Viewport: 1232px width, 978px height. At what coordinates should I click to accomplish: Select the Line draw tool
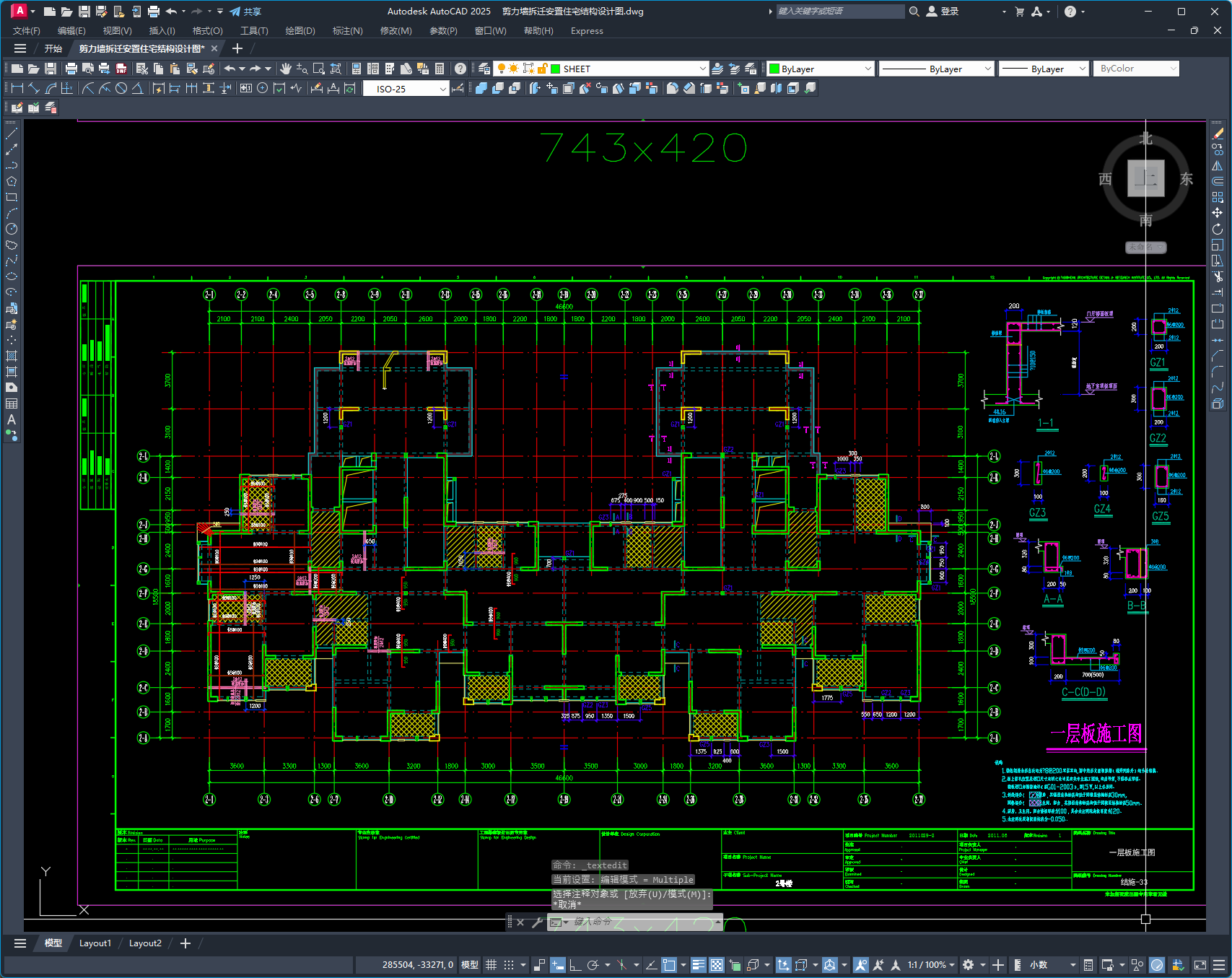pyautogui.click(x=12, y=134)
